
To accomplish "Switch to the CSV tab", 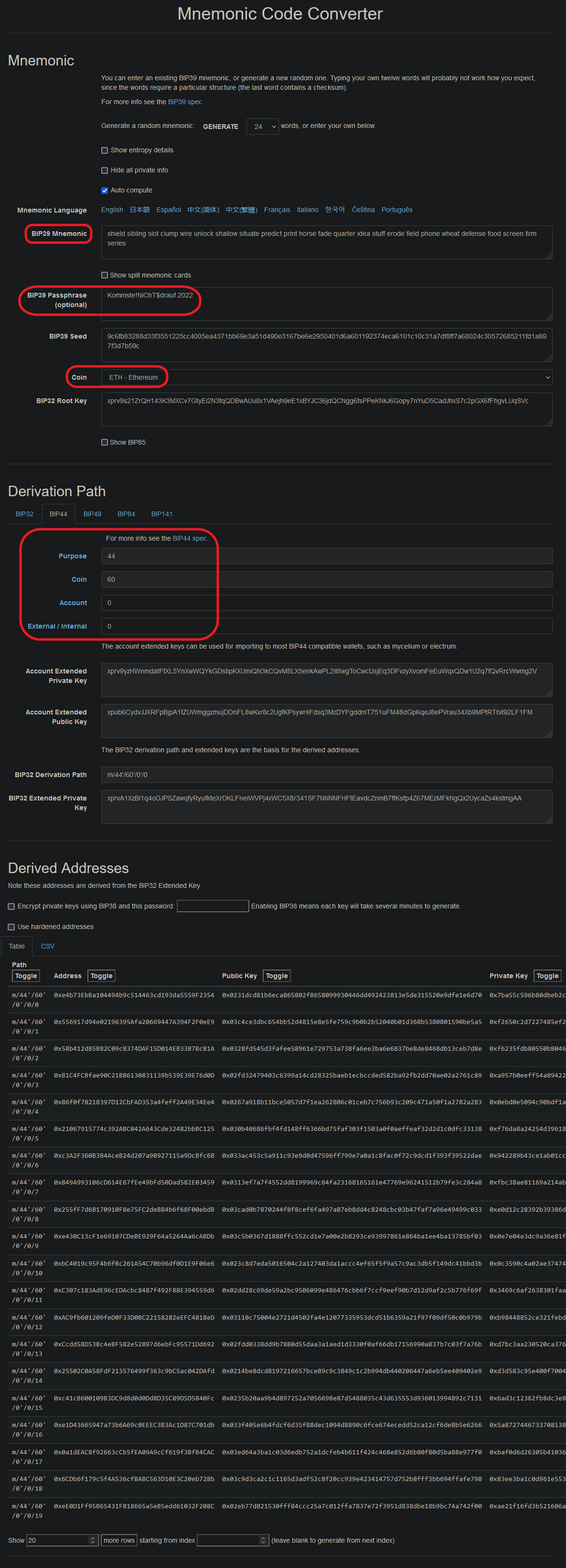I will pos(47,947).
